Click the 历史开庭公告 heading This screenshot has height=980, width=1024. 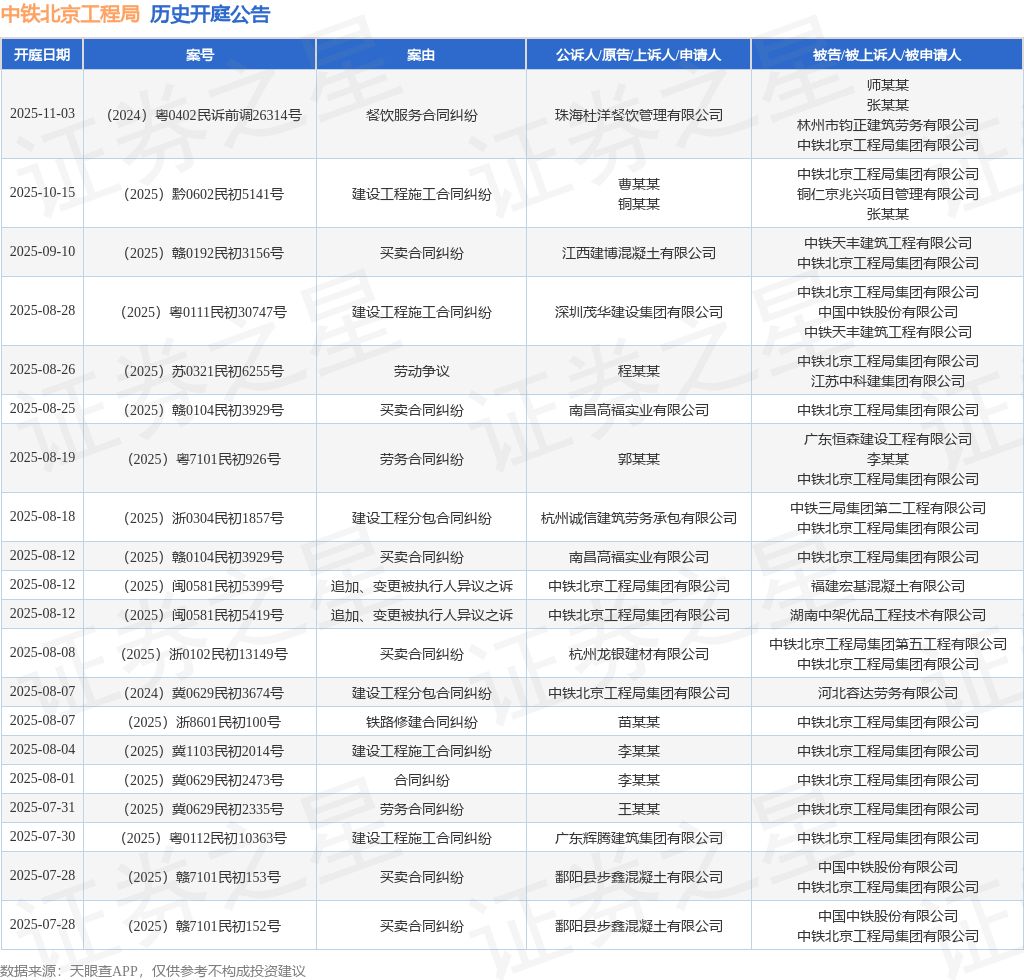pyautogui.click(x=210, y=14)
